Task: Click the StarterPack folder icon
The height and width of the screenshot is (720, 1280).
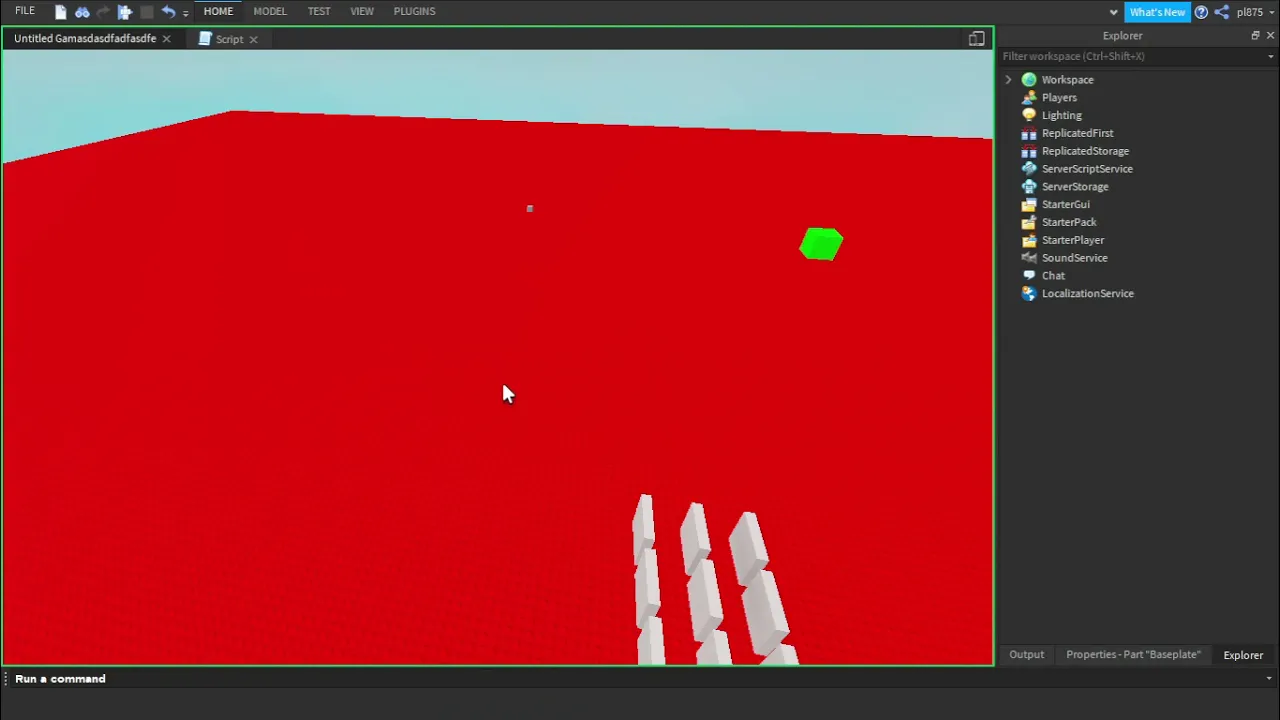Action: tap(1029, 222)
